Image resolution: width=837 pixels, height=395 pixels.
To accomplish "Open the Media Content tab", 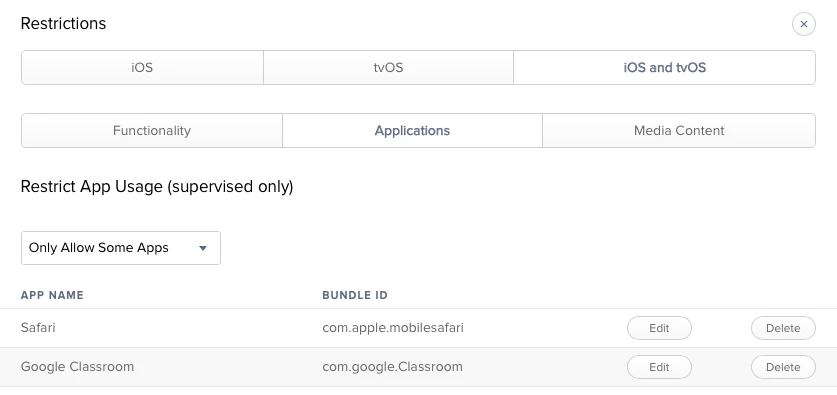I will pyautogui.click(x=679, y=131).
